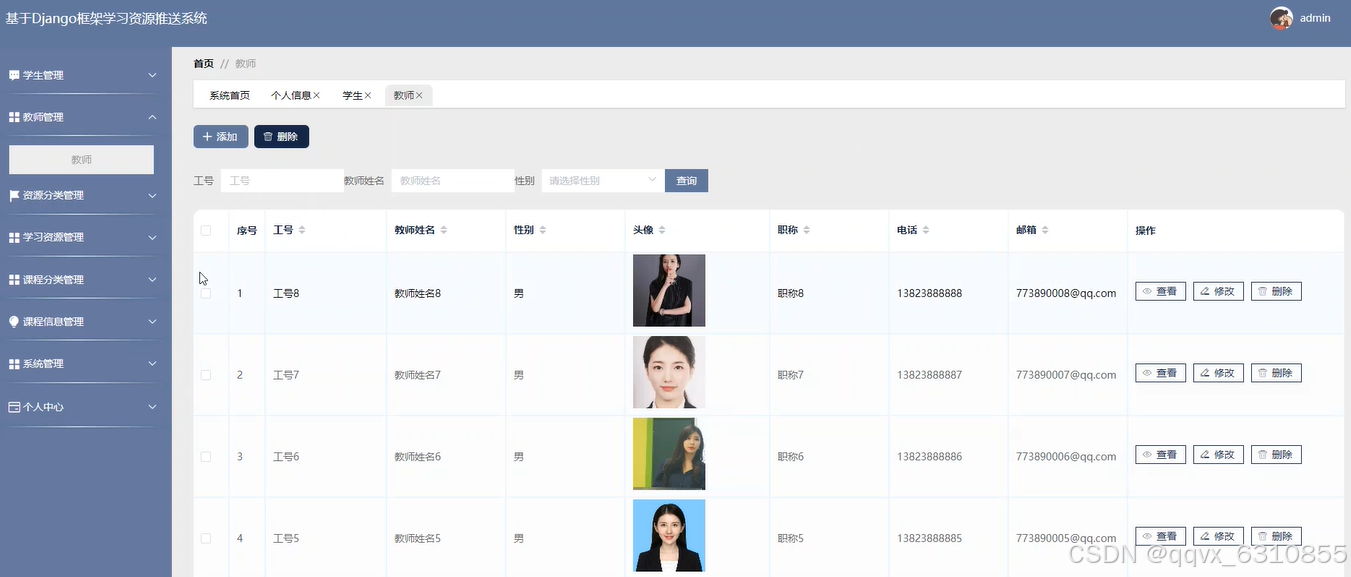Viewport: 1351px width, 577px height.
Task: Open the avatar photo of 教师姓名8
Action: point(669,291)
